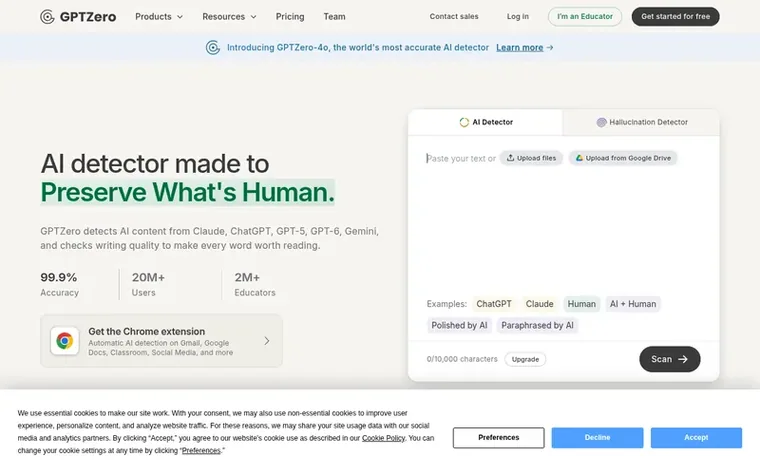The image size is (760, 475).
Task: Click the GPTZero icon in announcement banner
Action: click(x=213, y=48)
